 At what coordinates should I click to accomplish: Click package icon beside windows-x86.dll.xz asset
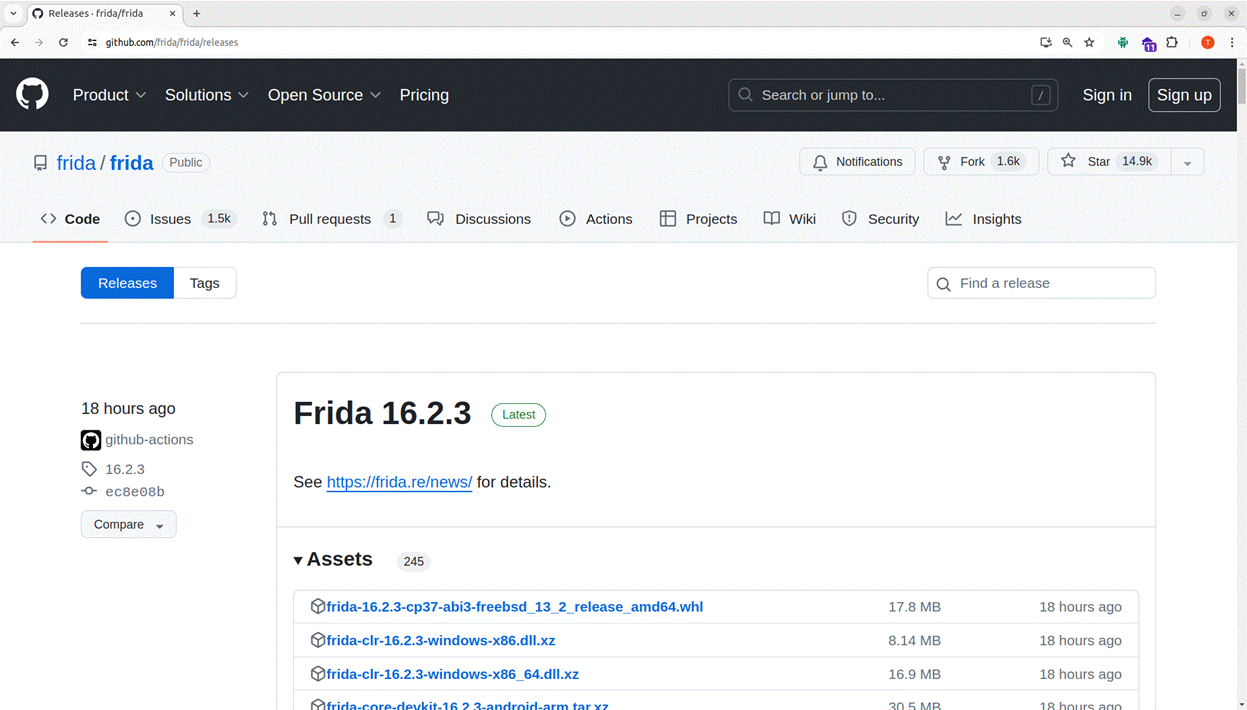(x=318, y=640)
